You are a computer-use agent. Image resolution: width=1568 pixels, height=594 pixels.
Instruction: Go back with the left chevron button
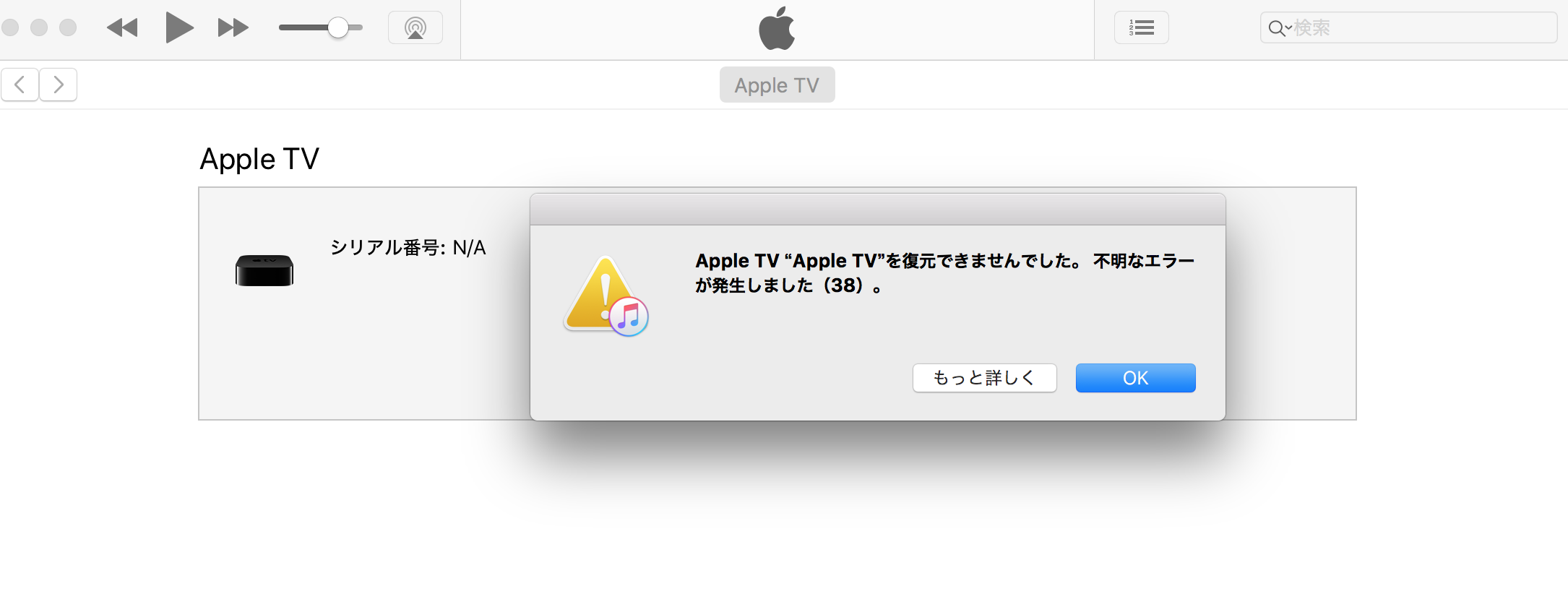point(20,85)
